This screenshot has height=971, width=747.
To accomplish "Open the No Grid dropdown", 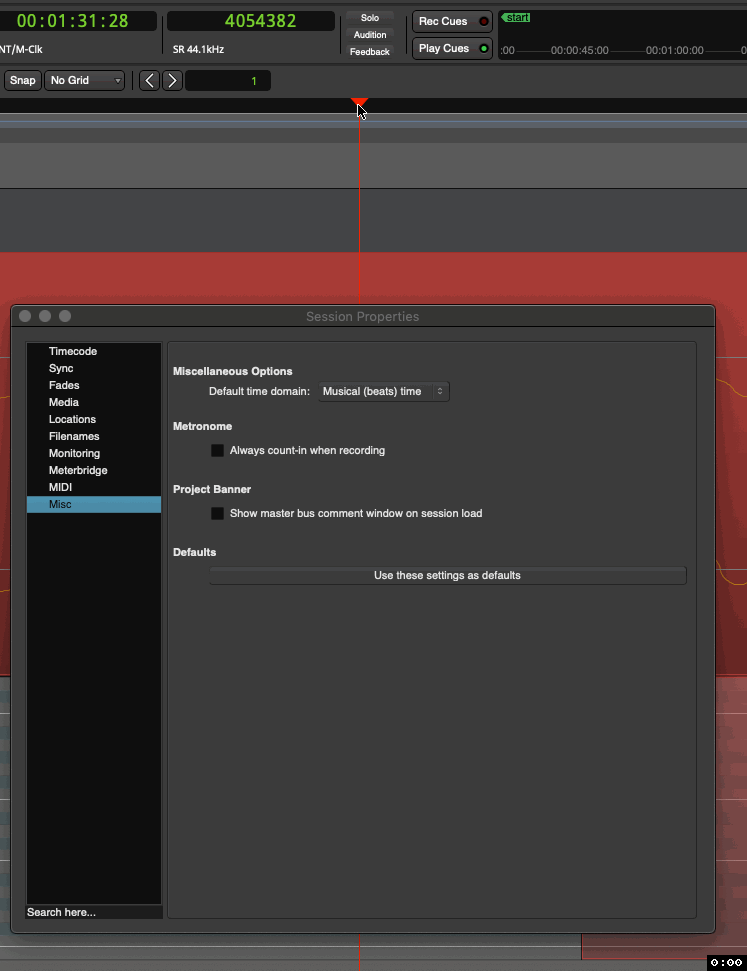I will point(85,81).
